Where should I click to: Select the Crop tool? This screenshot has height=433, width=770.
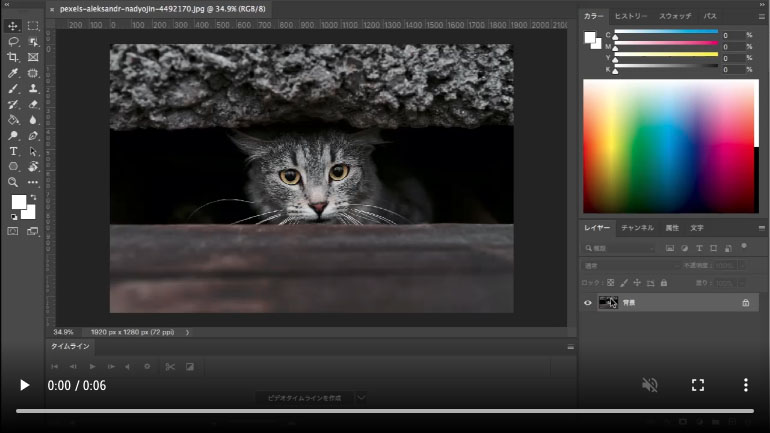pos(13,58)
